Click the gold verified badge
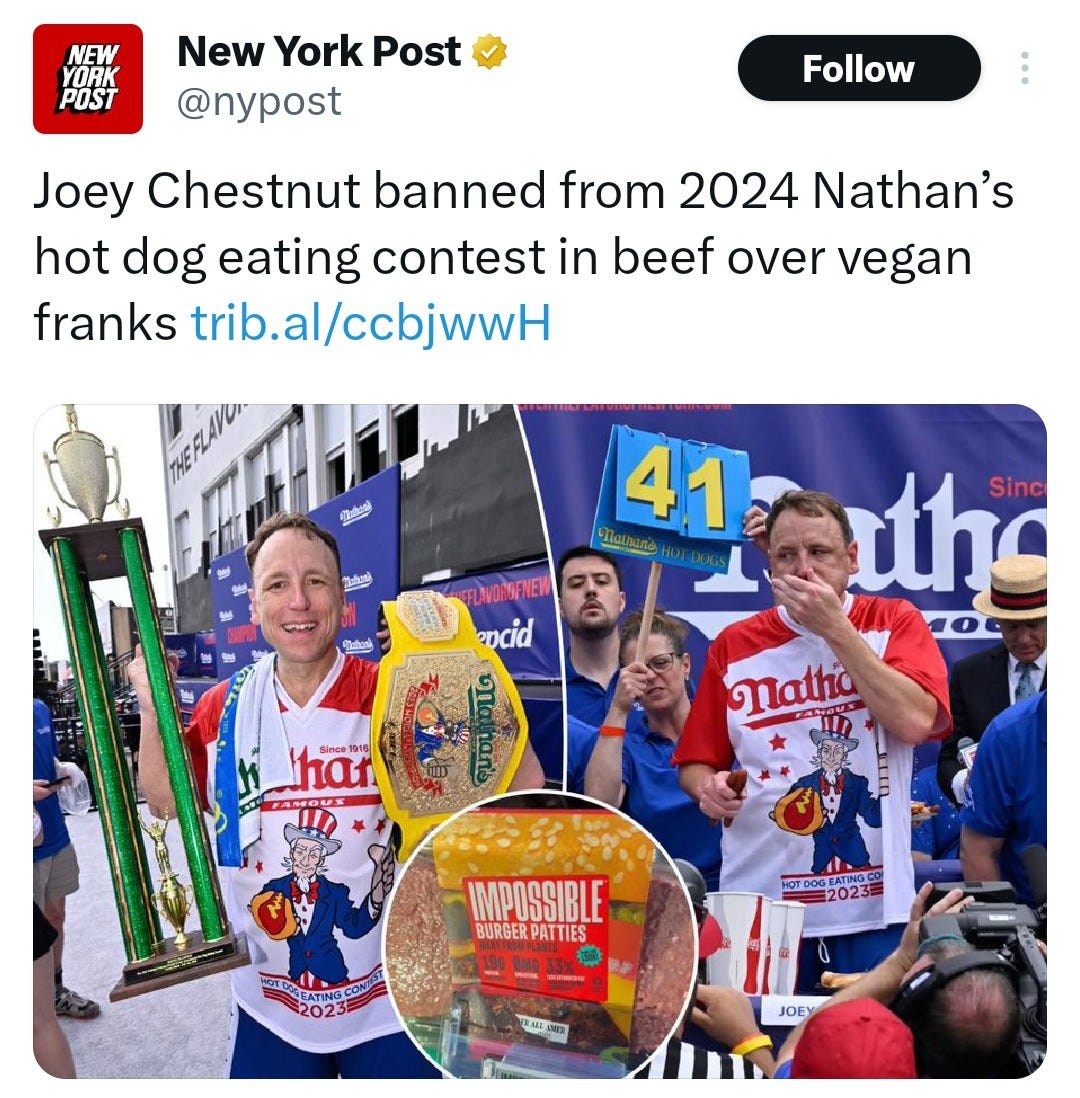This screenshot has width=1080, height=1098. [x=489, y=52]
